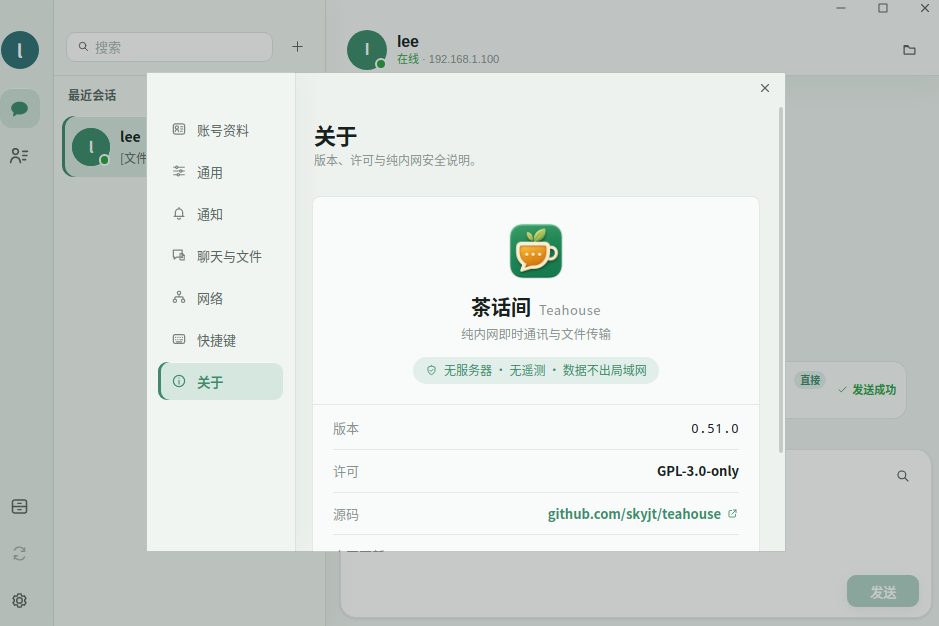Image resolution: width=939 pixels, height=626 pixels.
Task: Maximize the application window
Action: pos(883,8)
